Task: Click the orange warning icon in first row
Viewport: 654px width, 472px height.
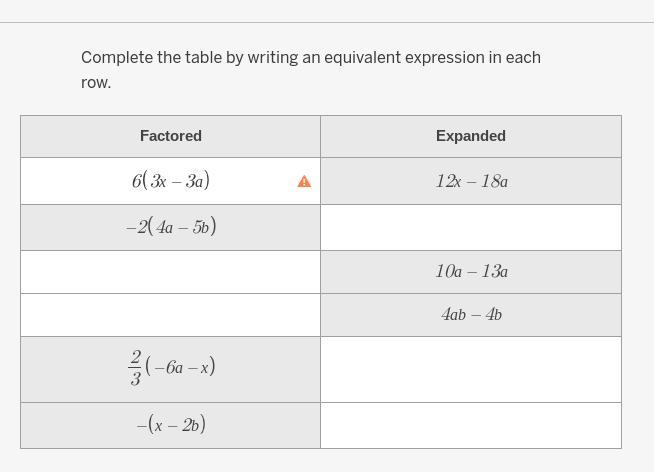Action: [x=304, y=182]
